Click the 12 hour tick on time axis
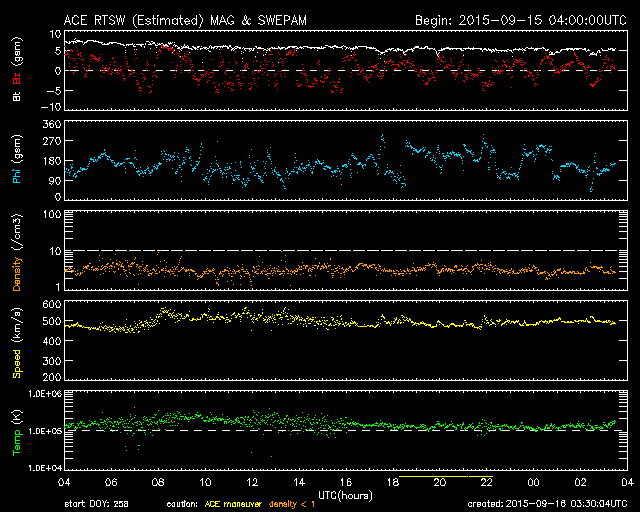The image size is (640, 512). 252,483
